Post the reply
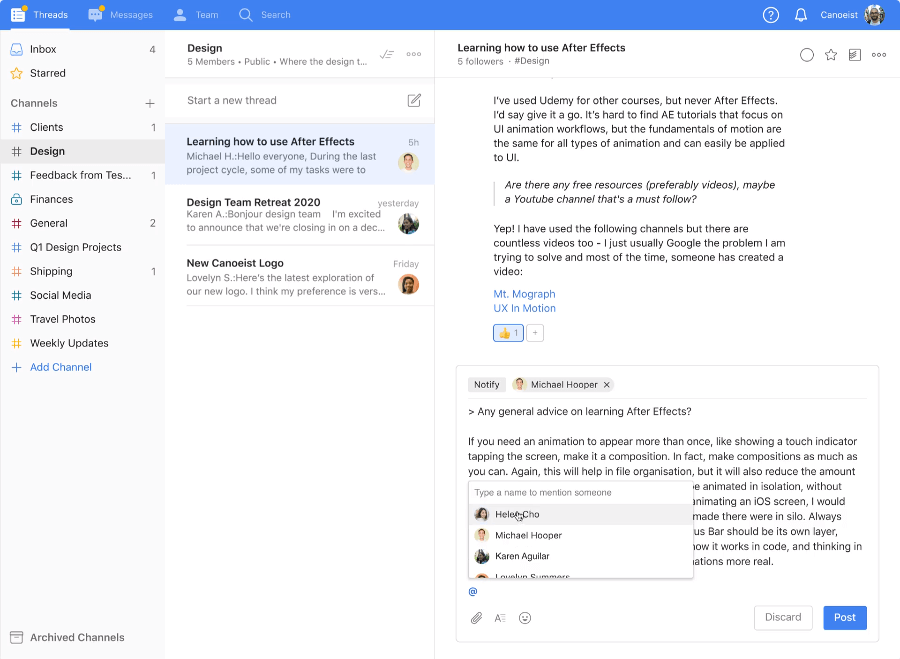This screenshot has width=900, height=659. [x=844, y=617]
